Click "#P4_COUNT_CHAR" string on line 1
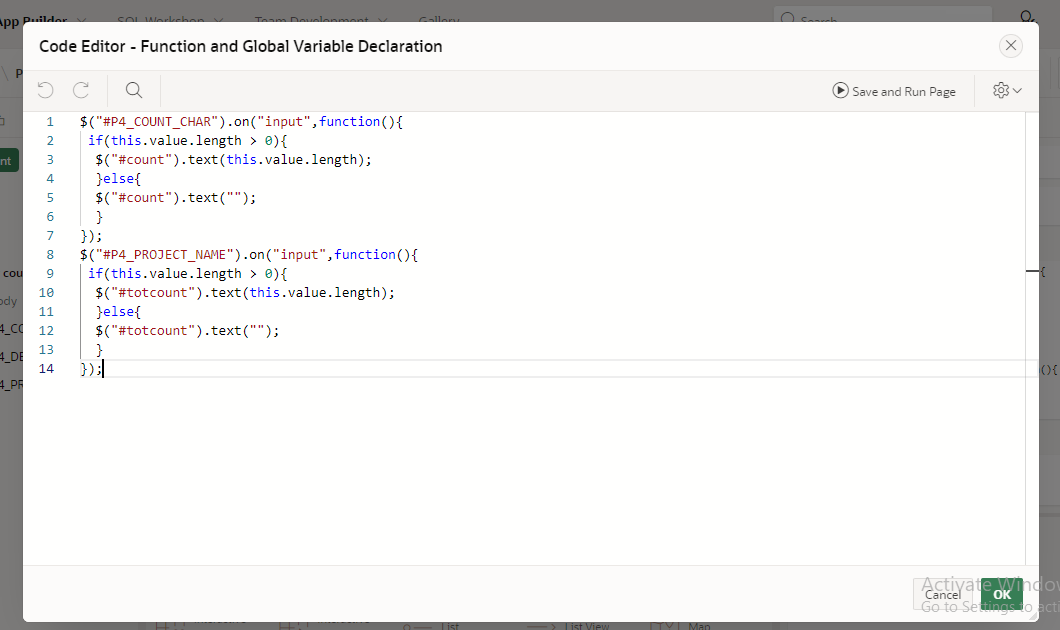1060x630 pixels. tap(157, 122)
